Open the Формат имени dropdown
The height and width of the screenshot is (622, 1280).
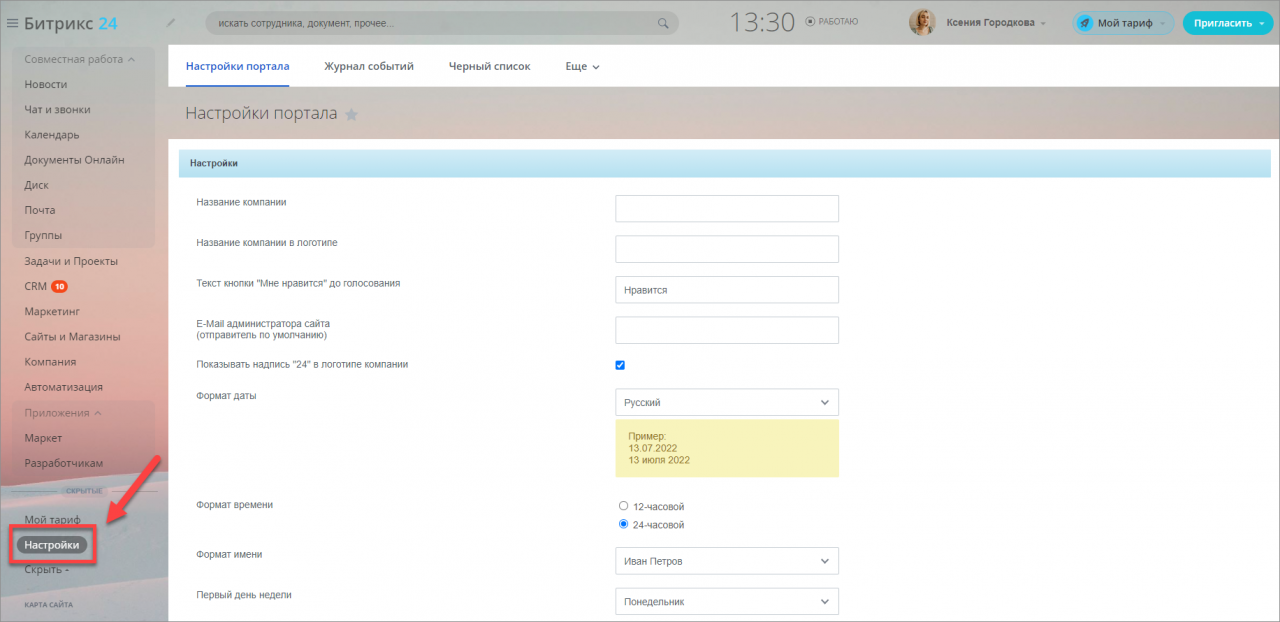726,561
